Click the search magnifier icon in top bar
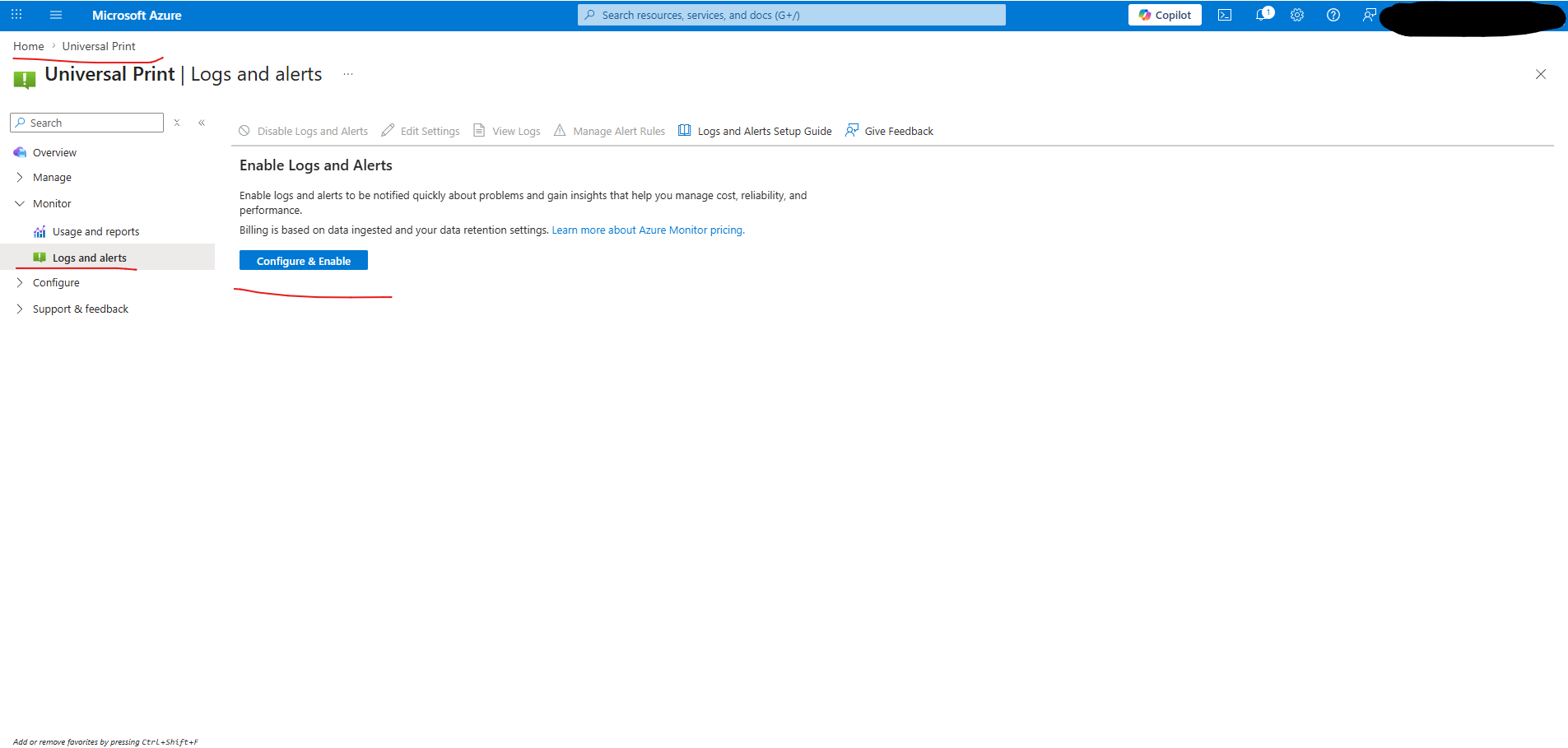The width and height of the screenshot is (1568, 748). point(589,15)
